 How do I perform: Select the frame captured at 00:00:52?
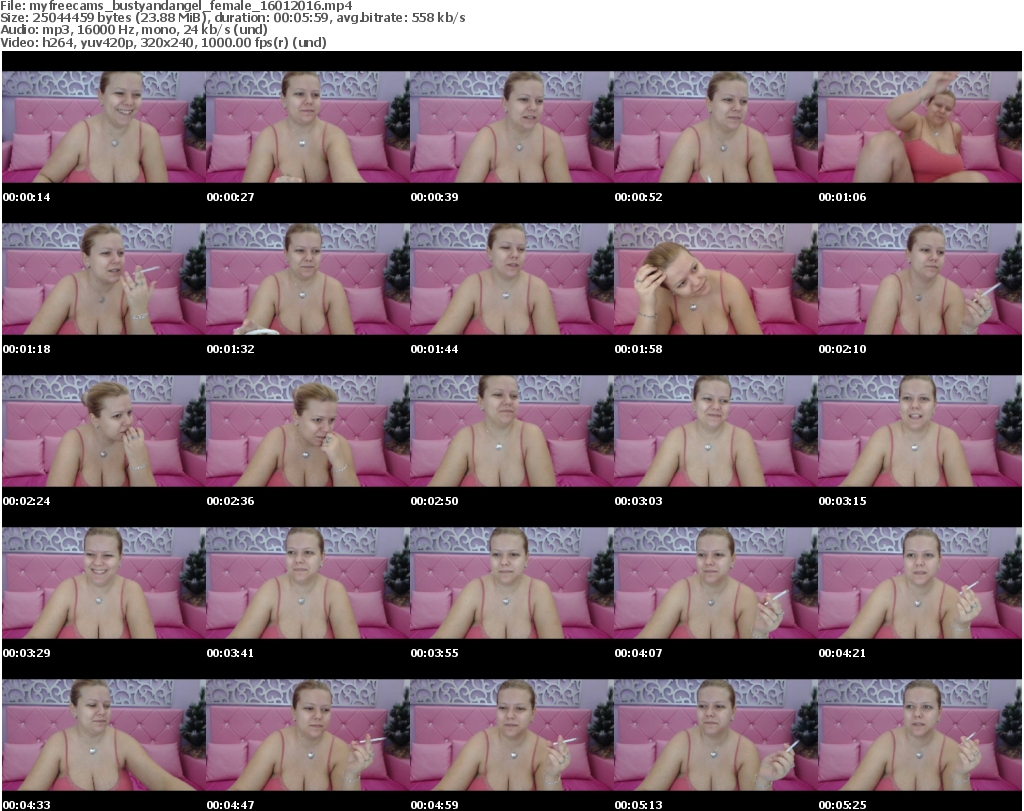[x=715, y=127]
